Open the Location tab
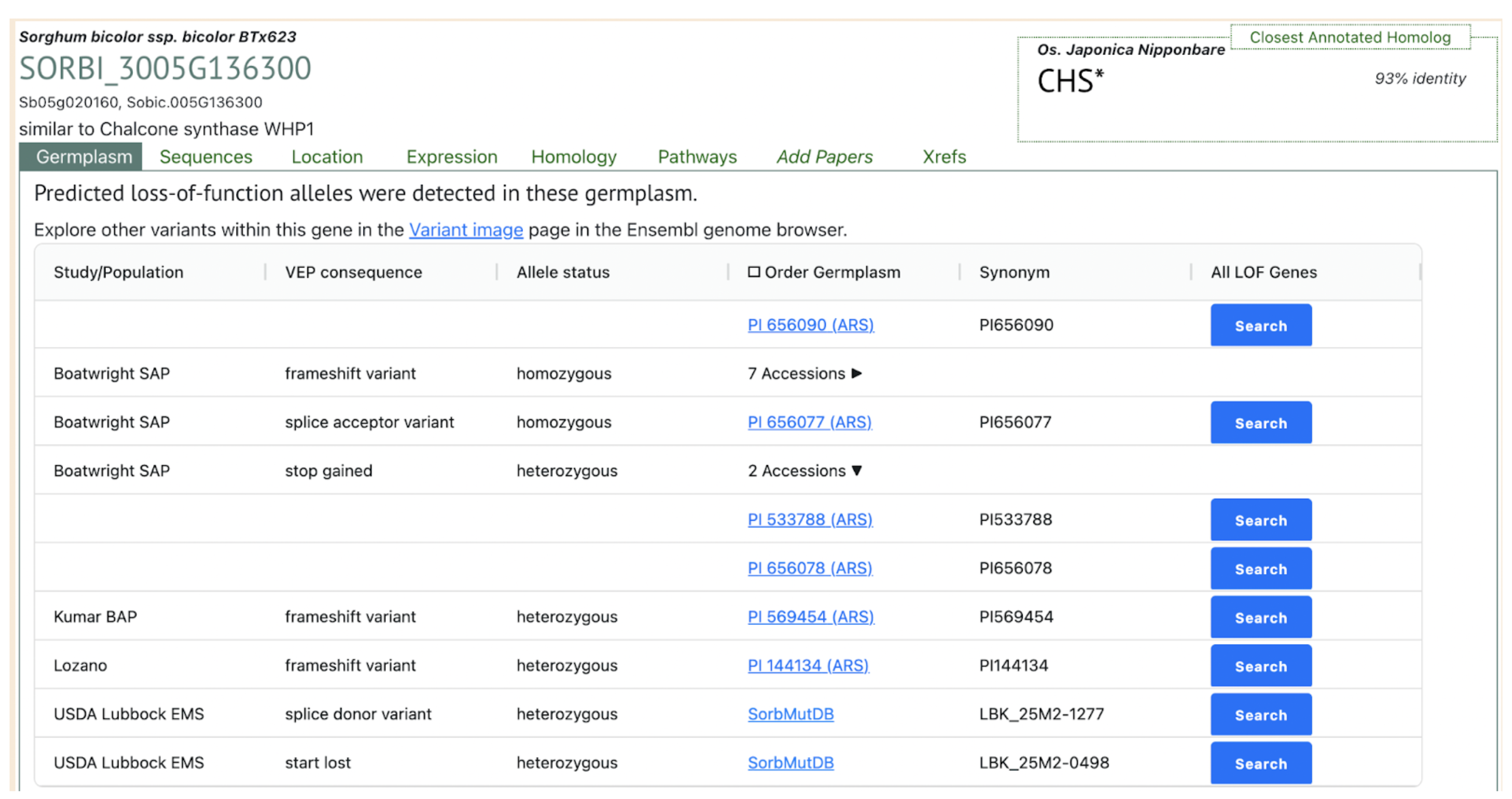This screenshot has height=799, width=1512. [327, 157]
